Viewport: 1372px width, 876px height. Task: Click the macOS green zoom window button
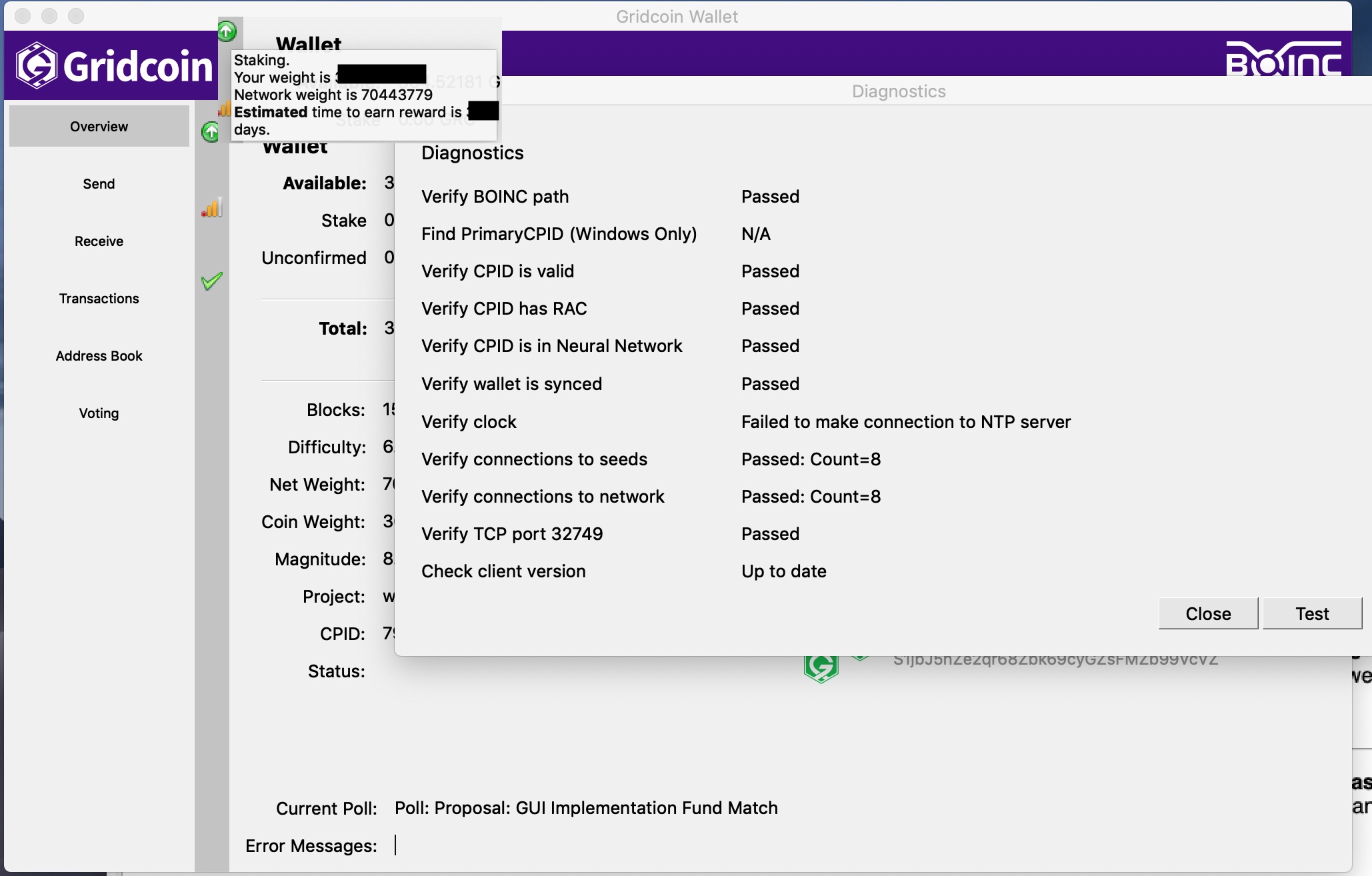(76, 15)
